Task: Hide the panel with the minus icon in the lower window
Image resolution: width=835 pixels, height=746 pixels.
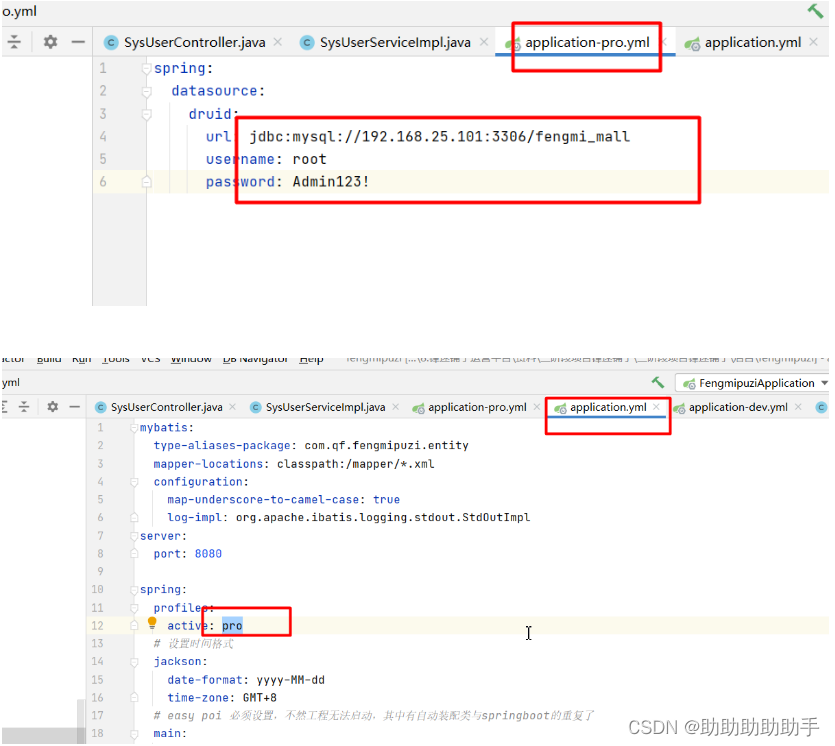Action: (75, 407)
